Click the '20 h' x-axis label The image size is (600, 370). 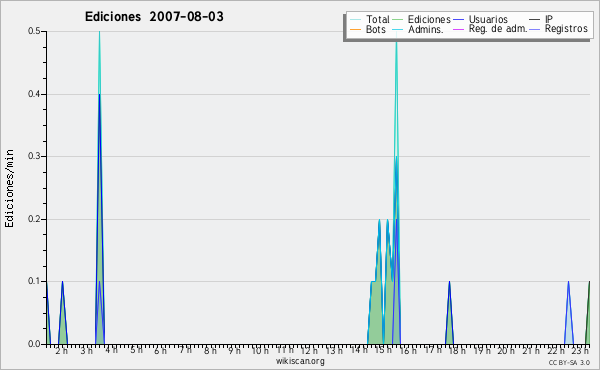[506, 351]
